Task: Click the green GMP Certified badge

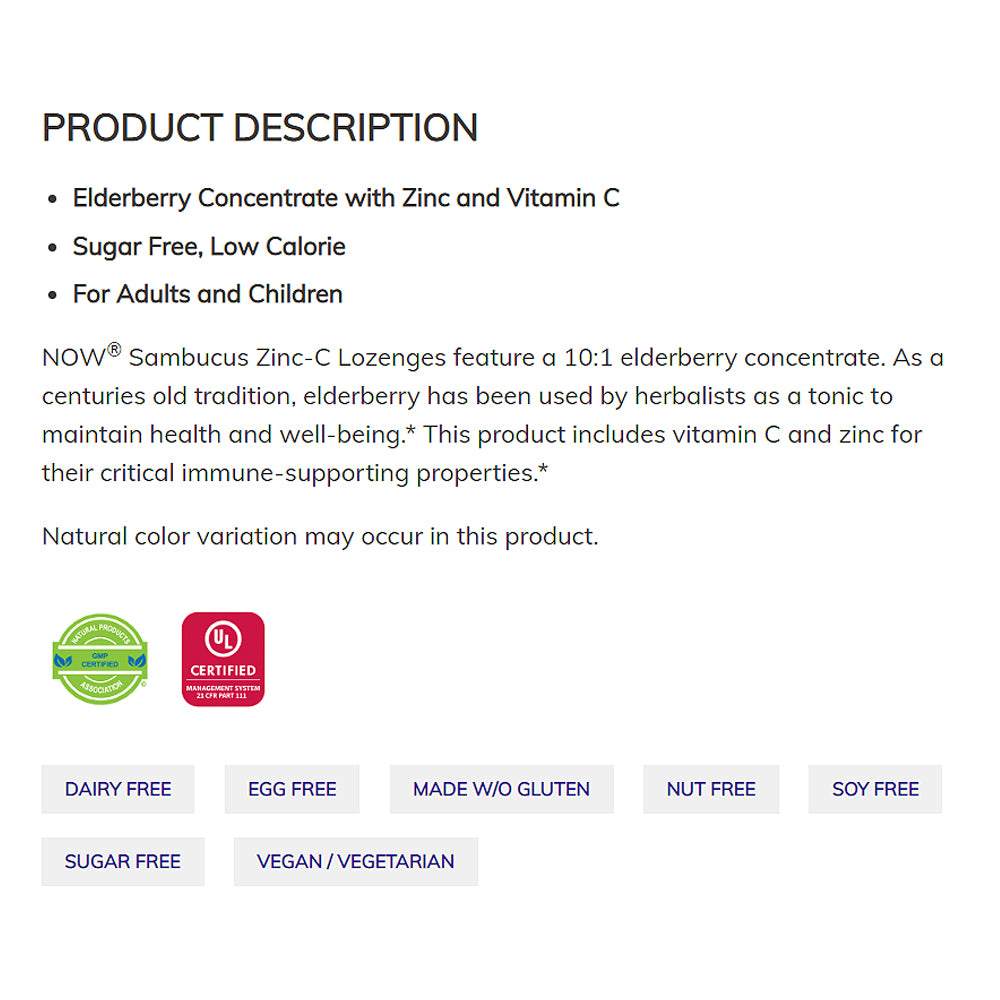Action: (100, 659)
